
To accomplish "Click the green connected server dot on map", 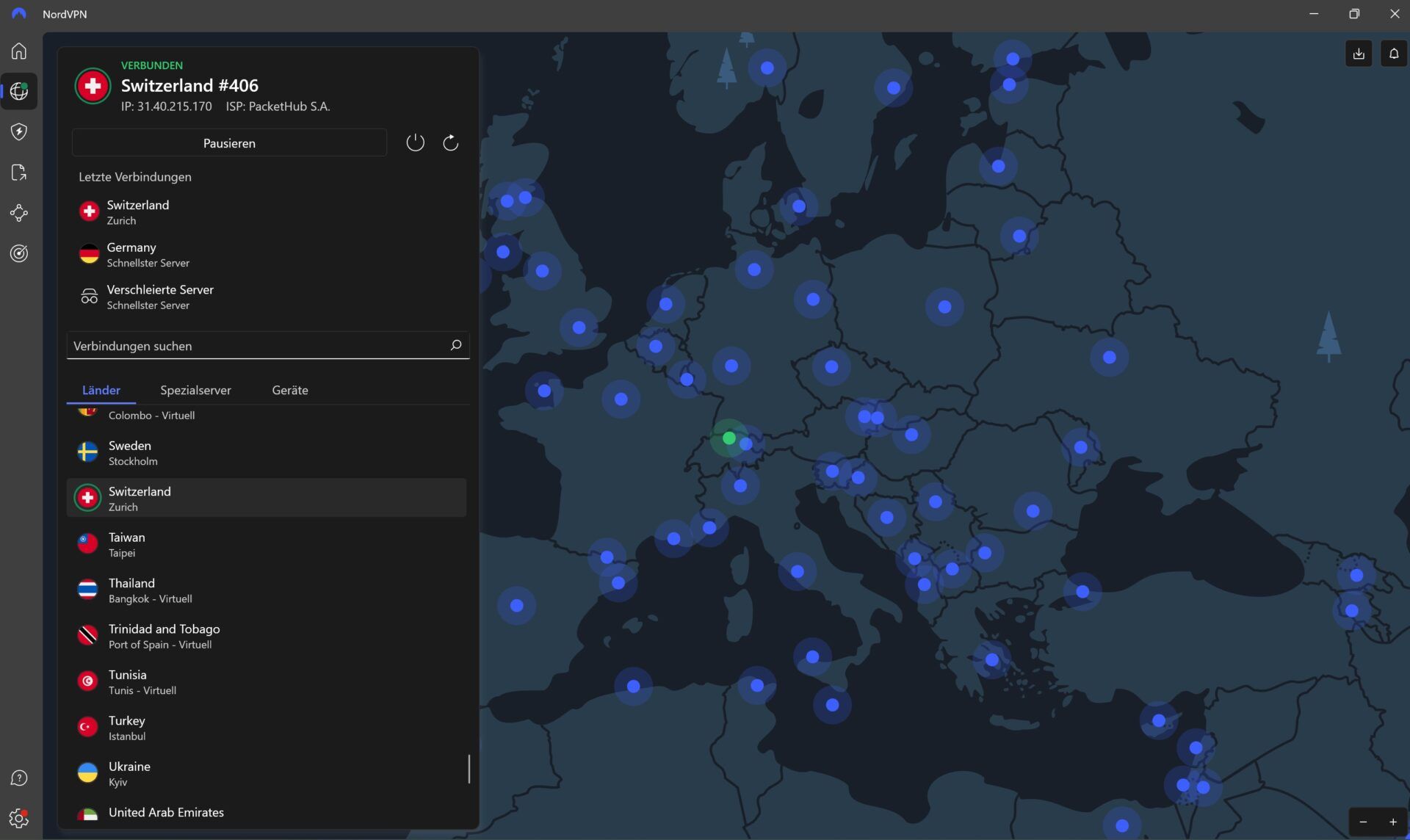I will (x=728, y=438).
